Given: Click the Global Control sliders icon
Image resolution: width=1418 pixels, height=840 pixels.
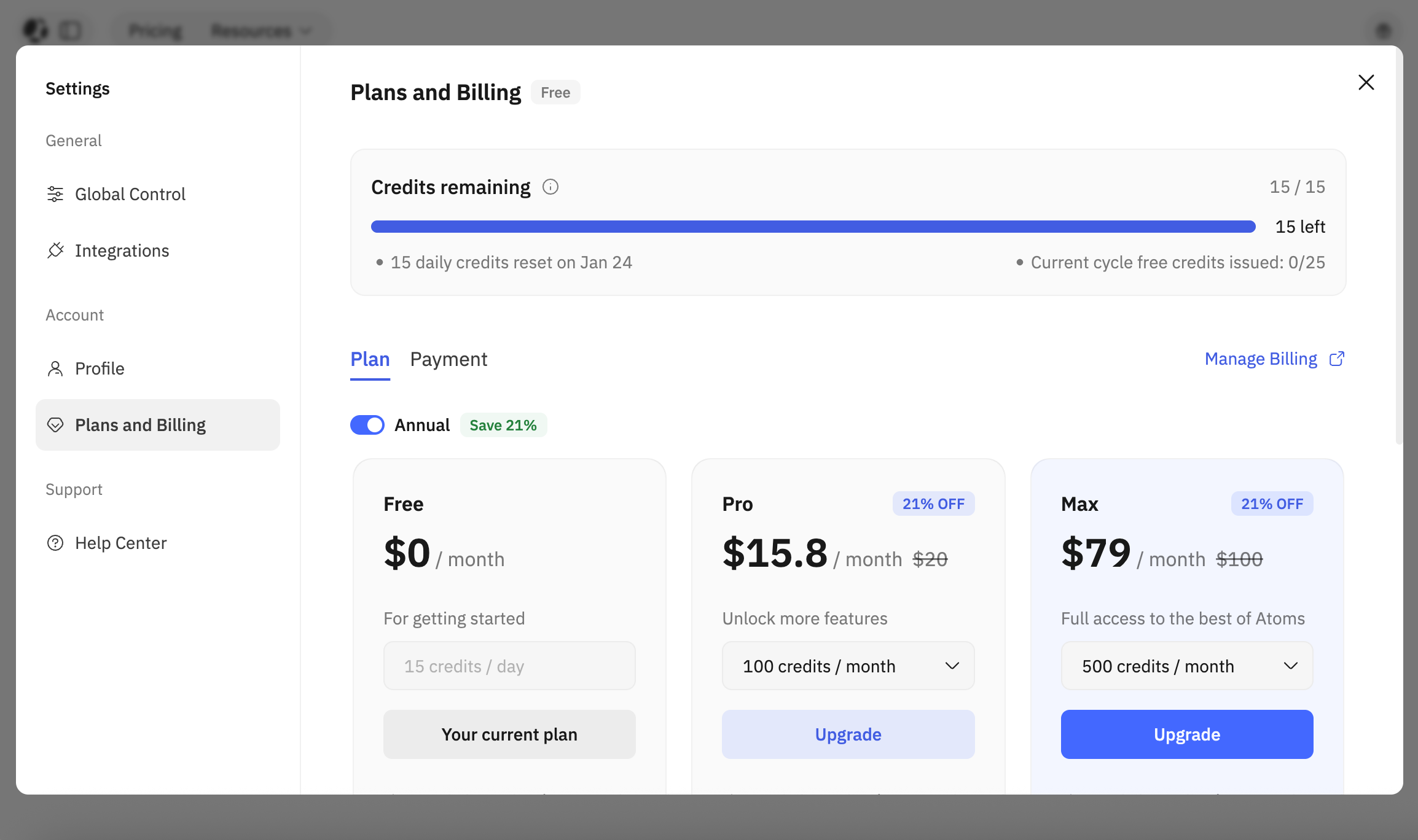Looking at the screenshot, I should (55, 194).
